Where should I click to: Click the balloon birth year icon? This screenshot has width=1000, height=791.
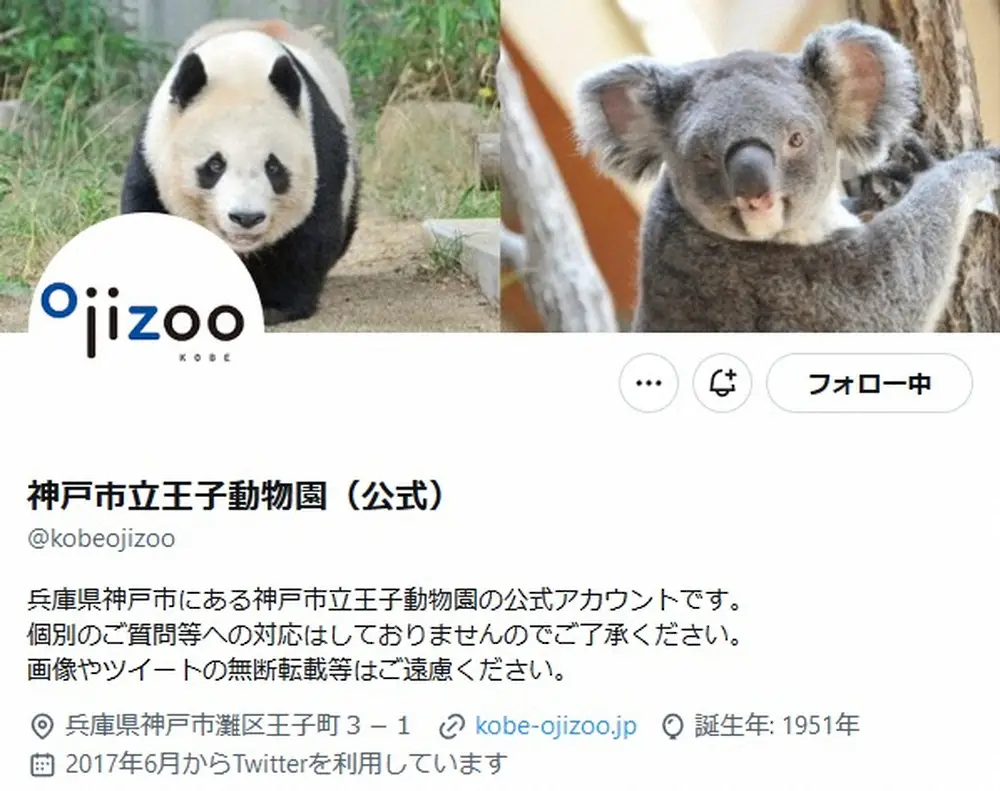point(672,727)
